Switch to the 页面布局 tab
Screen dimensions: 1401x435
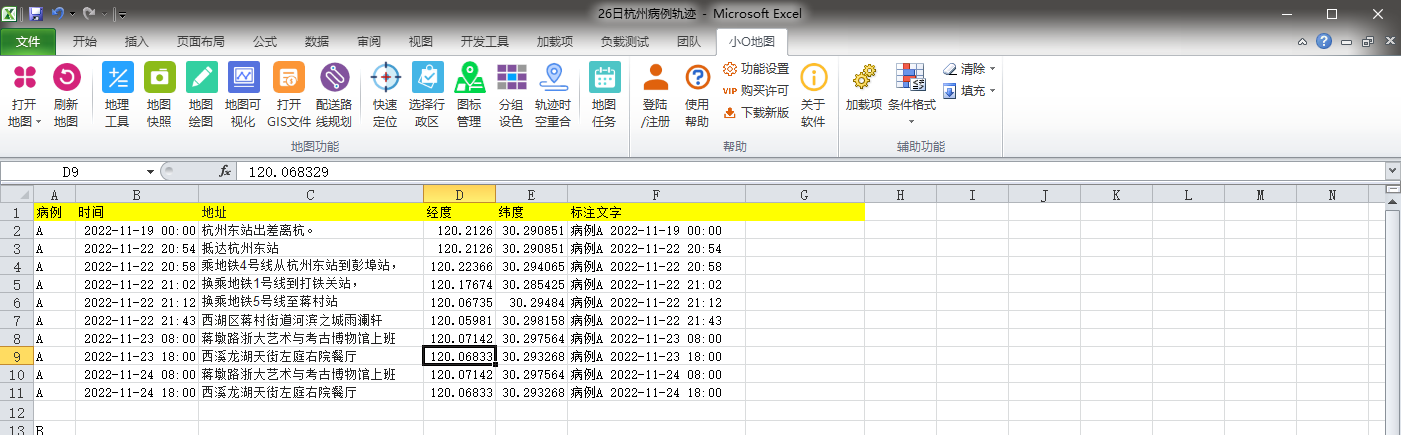click(200, 42)
